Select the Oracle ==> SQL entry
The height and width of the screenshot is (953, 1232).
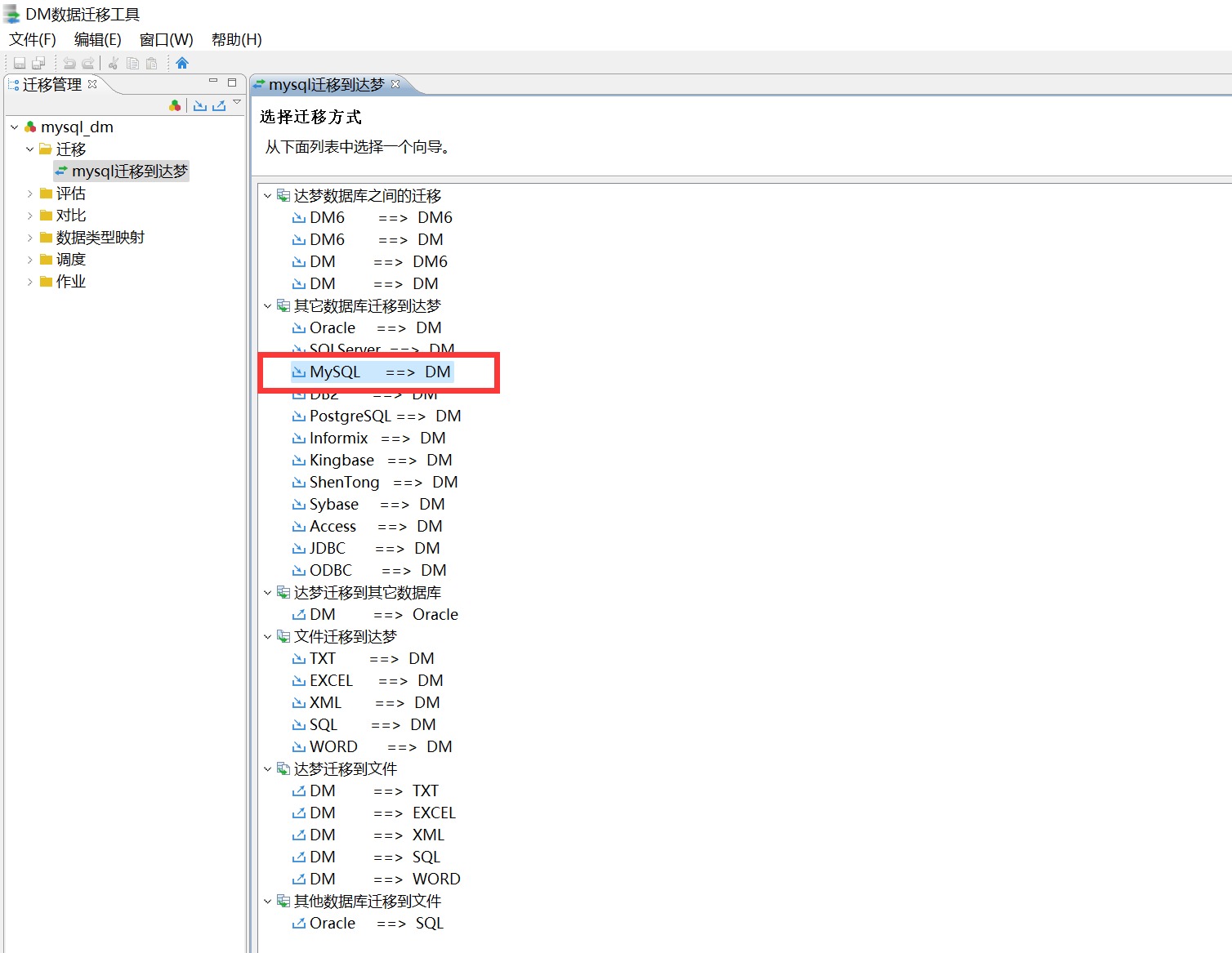coord(376,924)
